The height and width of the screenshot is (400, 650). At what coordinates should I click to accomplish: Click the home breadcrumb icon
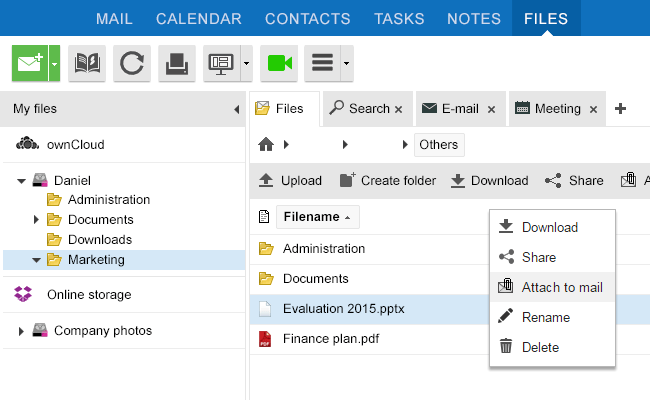[266, 145]
